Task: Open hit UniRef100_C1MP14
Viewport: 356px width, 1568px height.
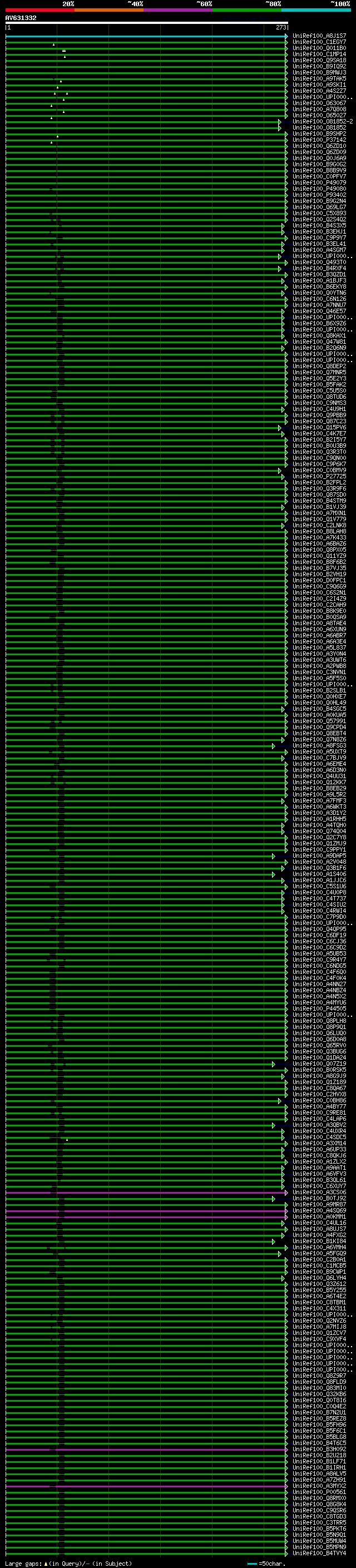Action: coord(319,54)
